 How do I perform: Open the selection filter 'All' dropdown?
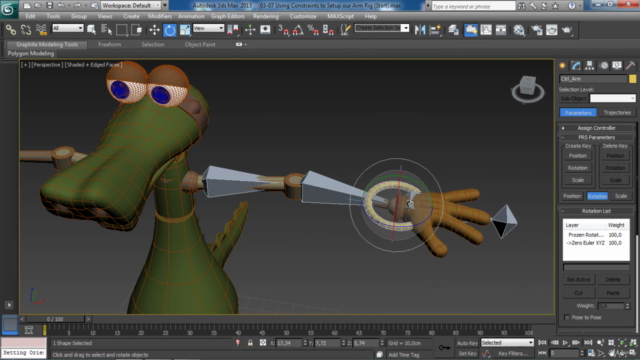point(68,28)
